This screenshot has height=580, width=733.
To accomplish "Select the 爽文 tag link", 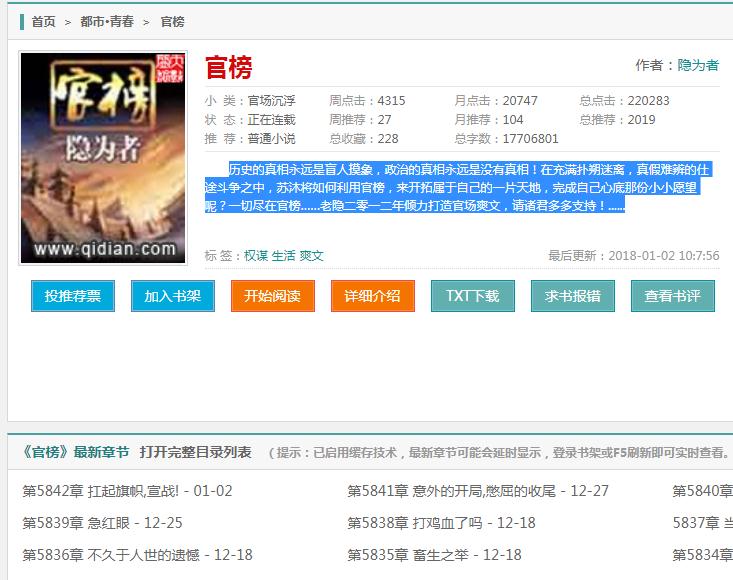I will pyautogui.click(x=311, y=256).
